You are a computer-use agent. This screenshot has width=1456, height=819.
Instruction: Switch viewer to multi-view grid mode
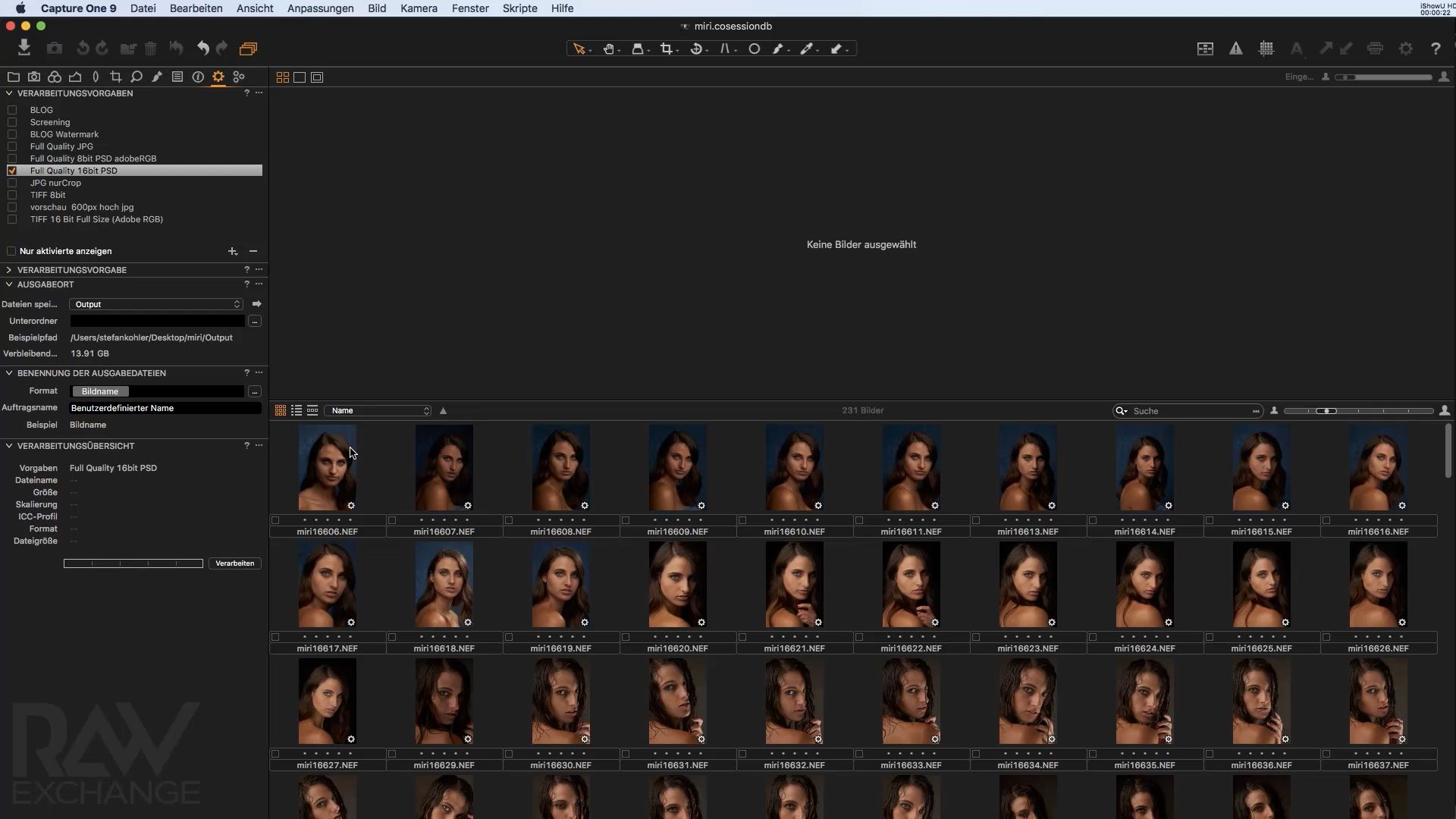[282, 77]
